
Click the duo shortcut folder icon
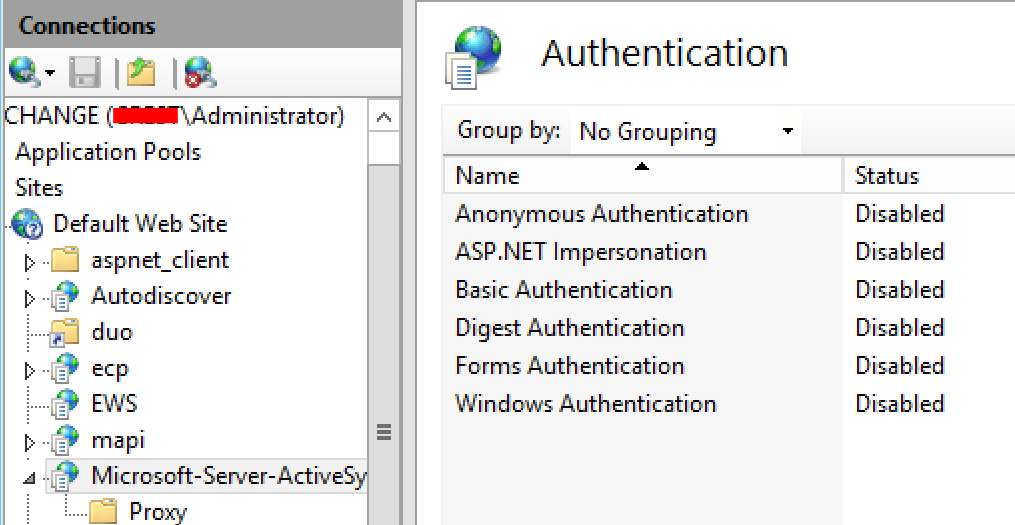[x=66, y=332]
